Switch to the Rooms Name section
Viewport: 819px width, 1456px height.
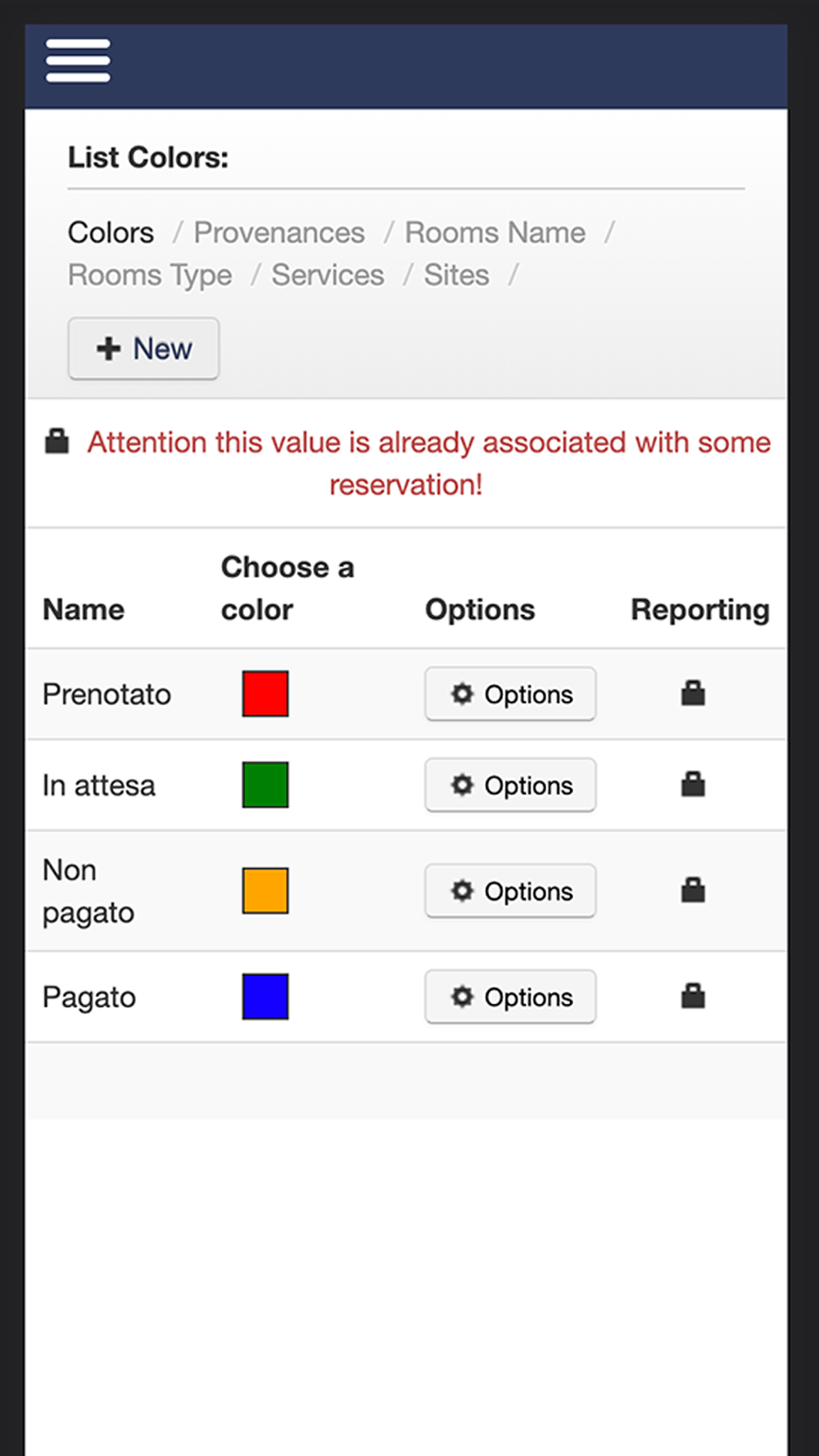coord(495,233)
